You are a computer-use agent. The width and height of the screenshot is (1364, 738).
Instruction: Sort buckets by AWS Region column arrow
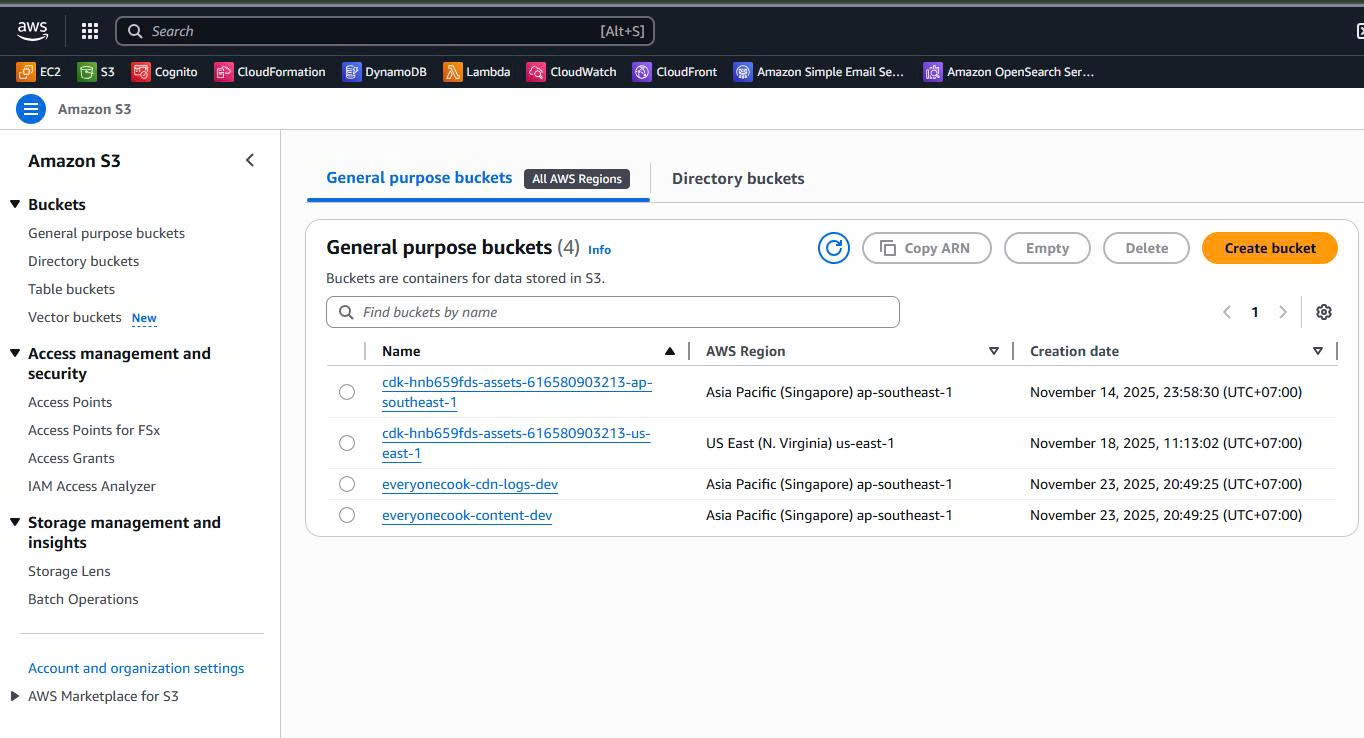(x=994, y=351)
